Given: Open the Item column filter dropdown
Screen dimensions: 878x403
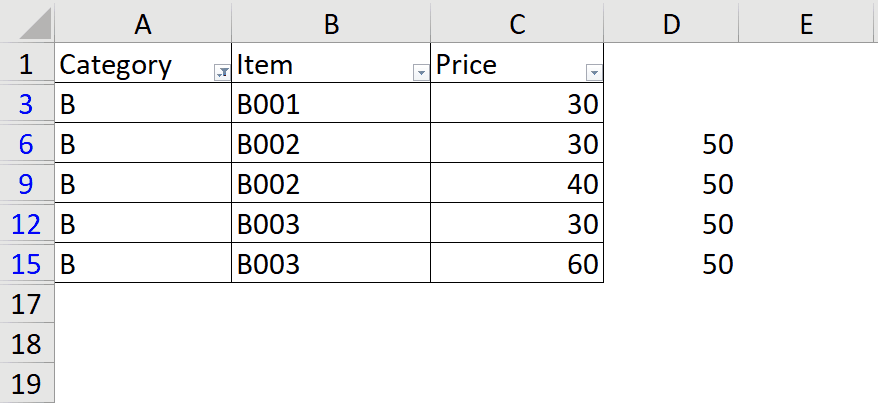Looking at the screenshot, I should coord(421,72).
